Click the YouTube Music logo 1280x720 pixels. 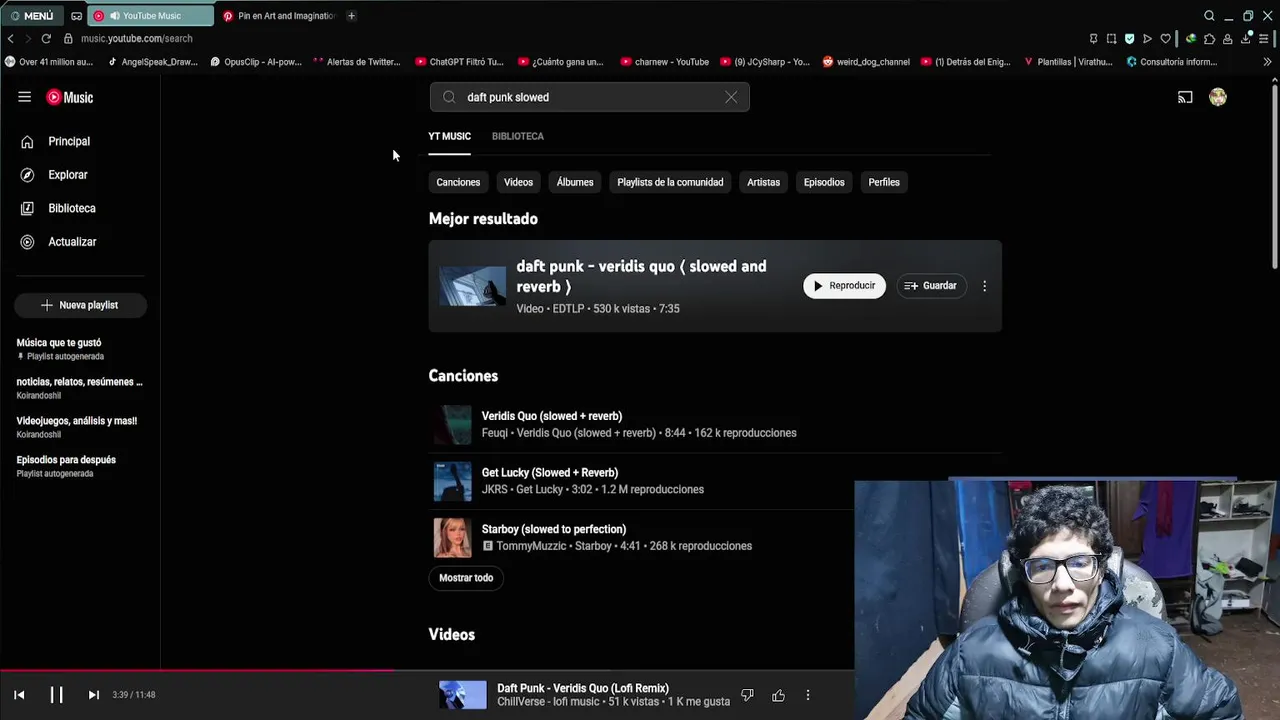[70, 97]
